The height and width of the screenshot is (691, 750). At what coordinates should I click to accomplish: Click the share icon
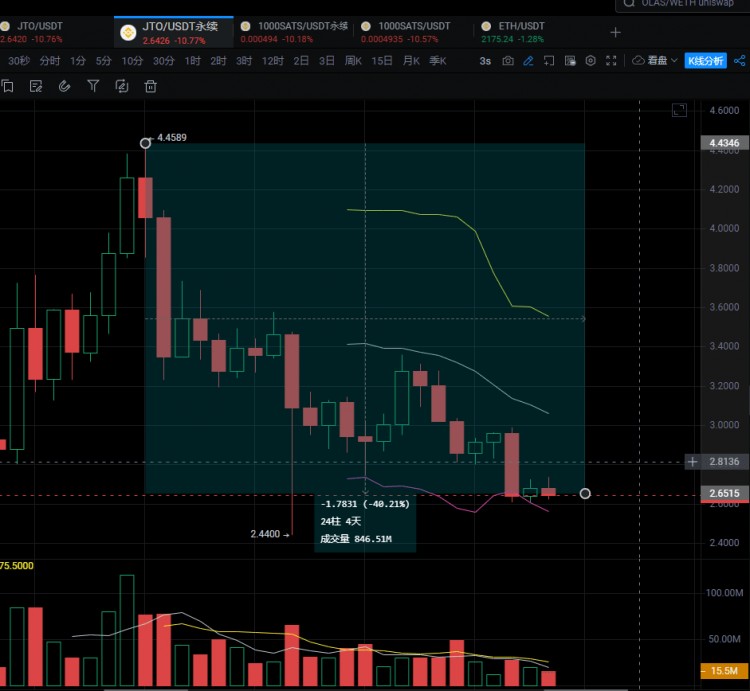739,61
